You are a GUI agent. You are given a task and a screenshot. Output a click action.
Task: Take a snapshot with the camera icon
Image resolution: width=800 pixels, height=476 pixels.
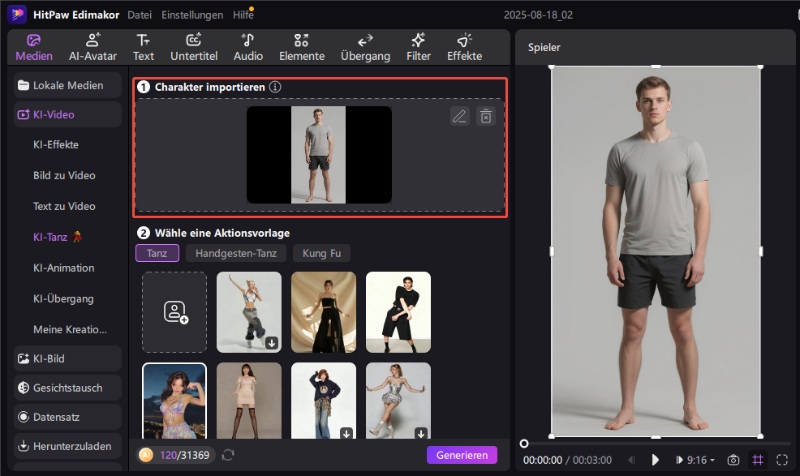click(733, 460)
